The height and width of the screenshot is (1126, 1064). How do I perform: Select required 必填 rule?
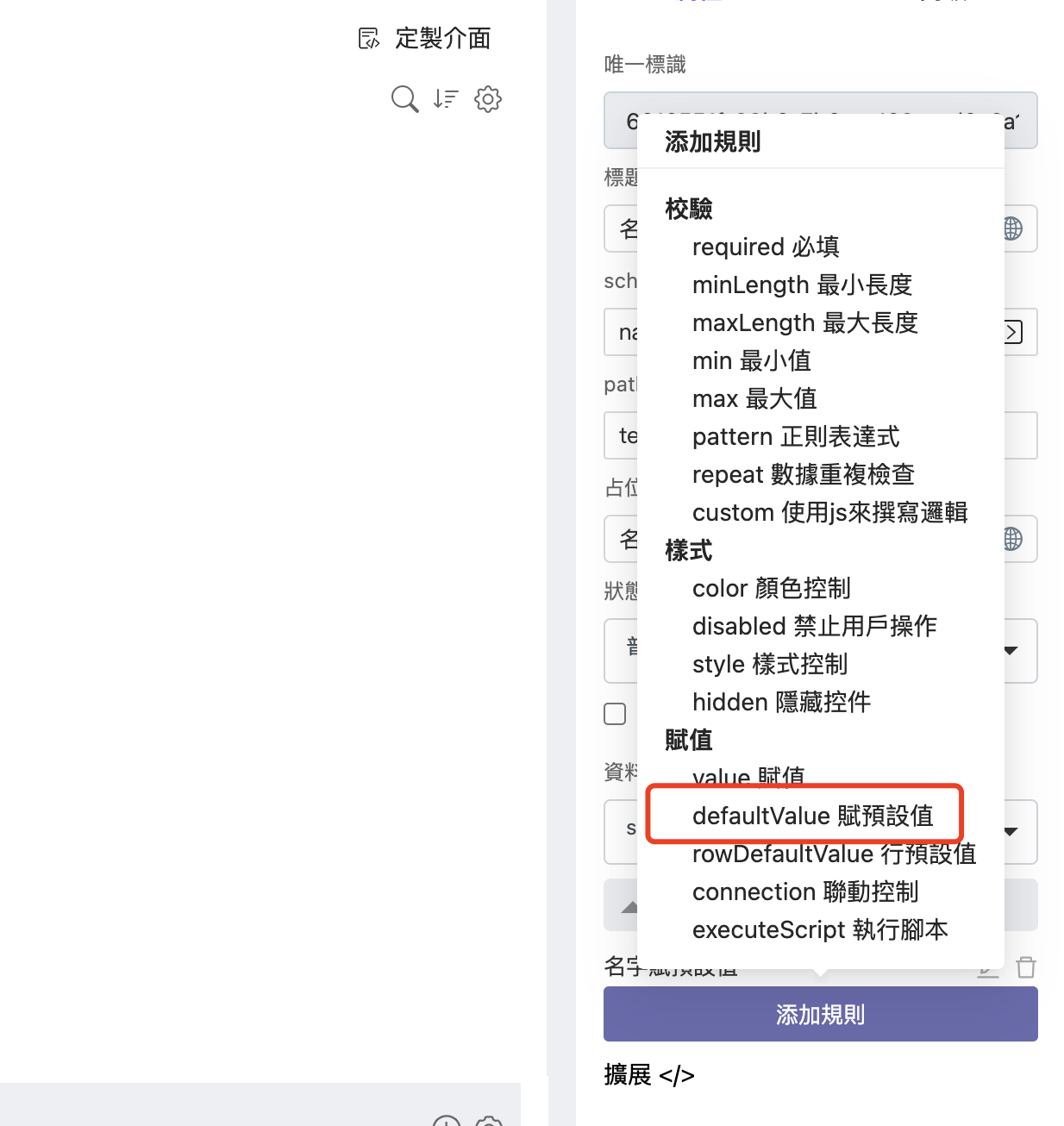tap(766, 247)
